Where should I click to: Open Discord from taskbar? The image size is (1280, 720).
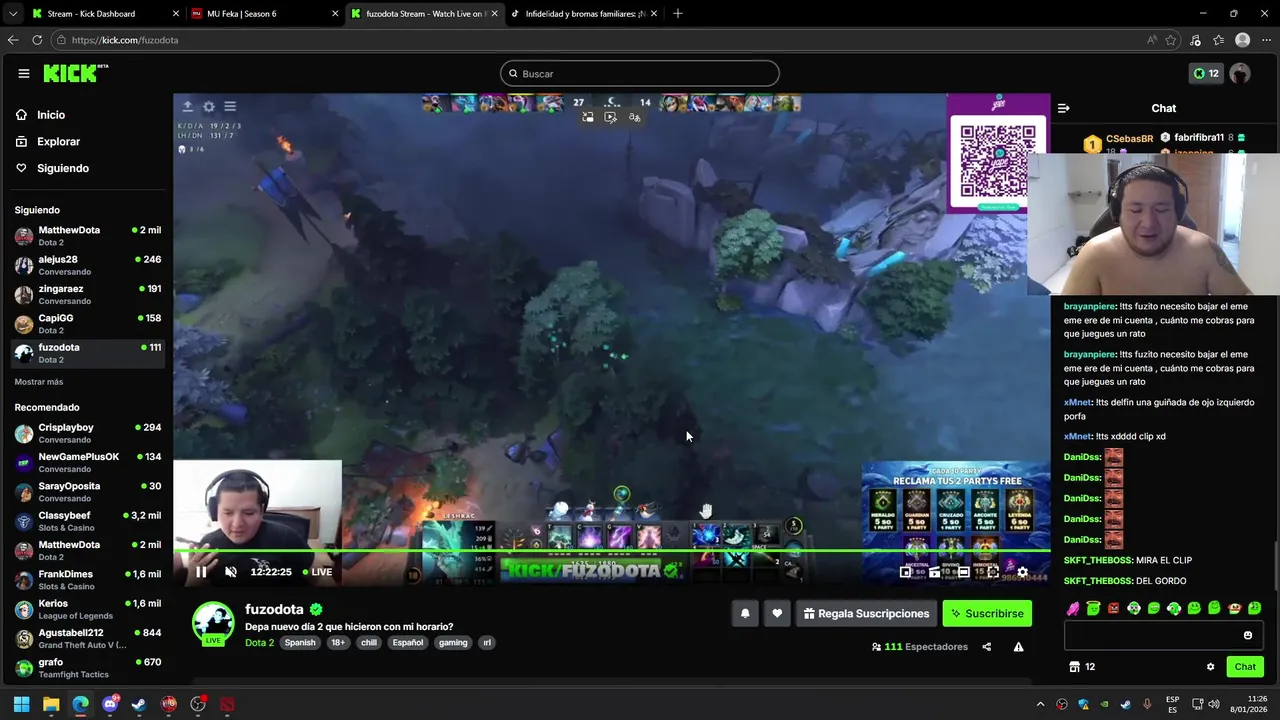pyautogui.click(x=110, y=704)
